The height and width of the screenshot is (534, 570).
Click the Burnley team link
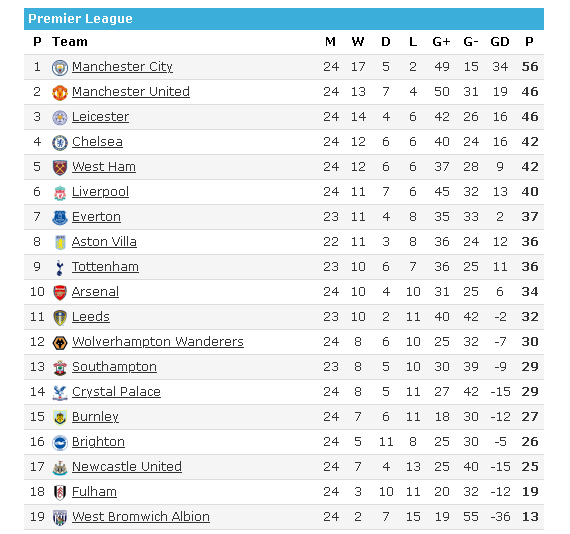[x=96, y=417]
